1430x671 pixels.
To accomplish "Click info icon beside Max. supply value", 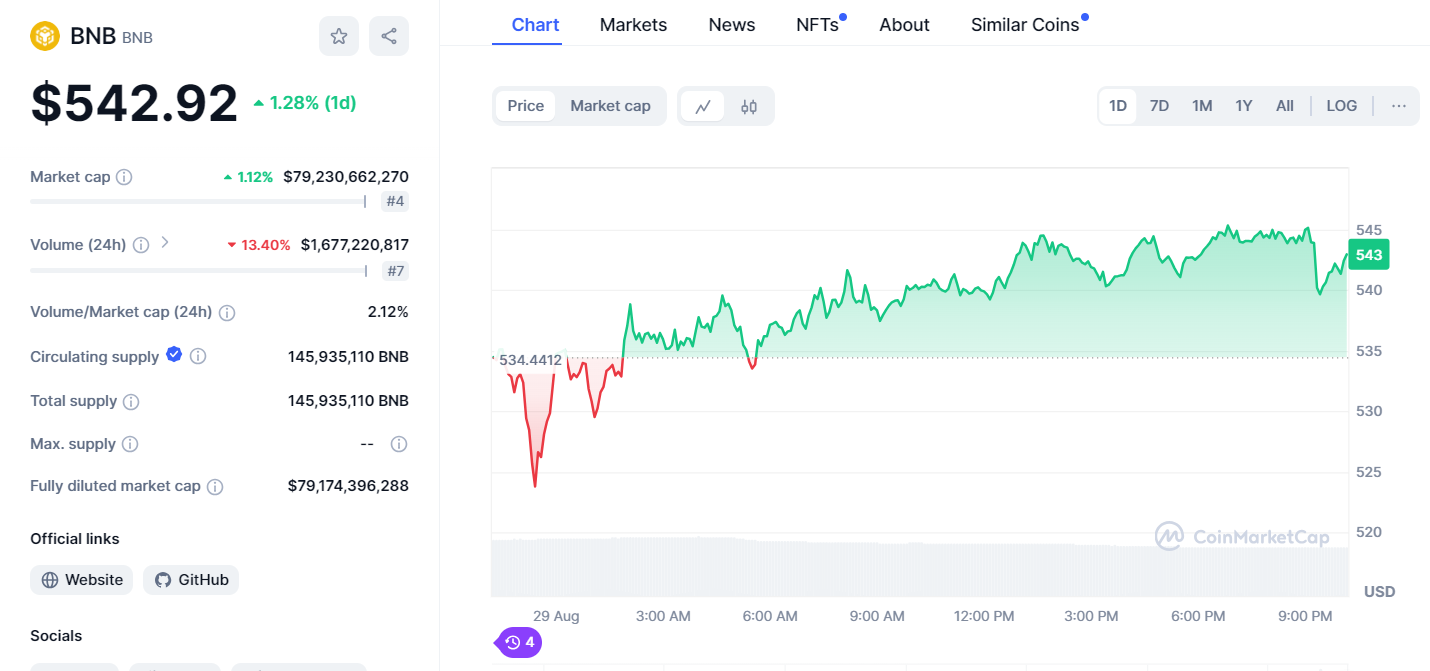I will pyautogui.click(x=399, y=444).
